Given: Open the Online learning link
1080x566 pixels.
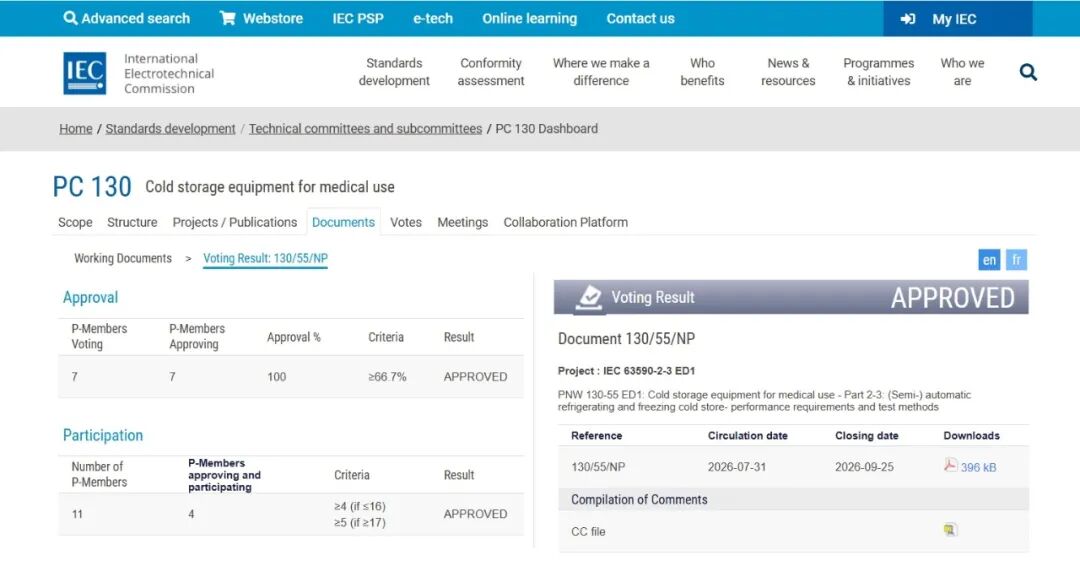Looking at the screenshot, I should click(530, 19).
